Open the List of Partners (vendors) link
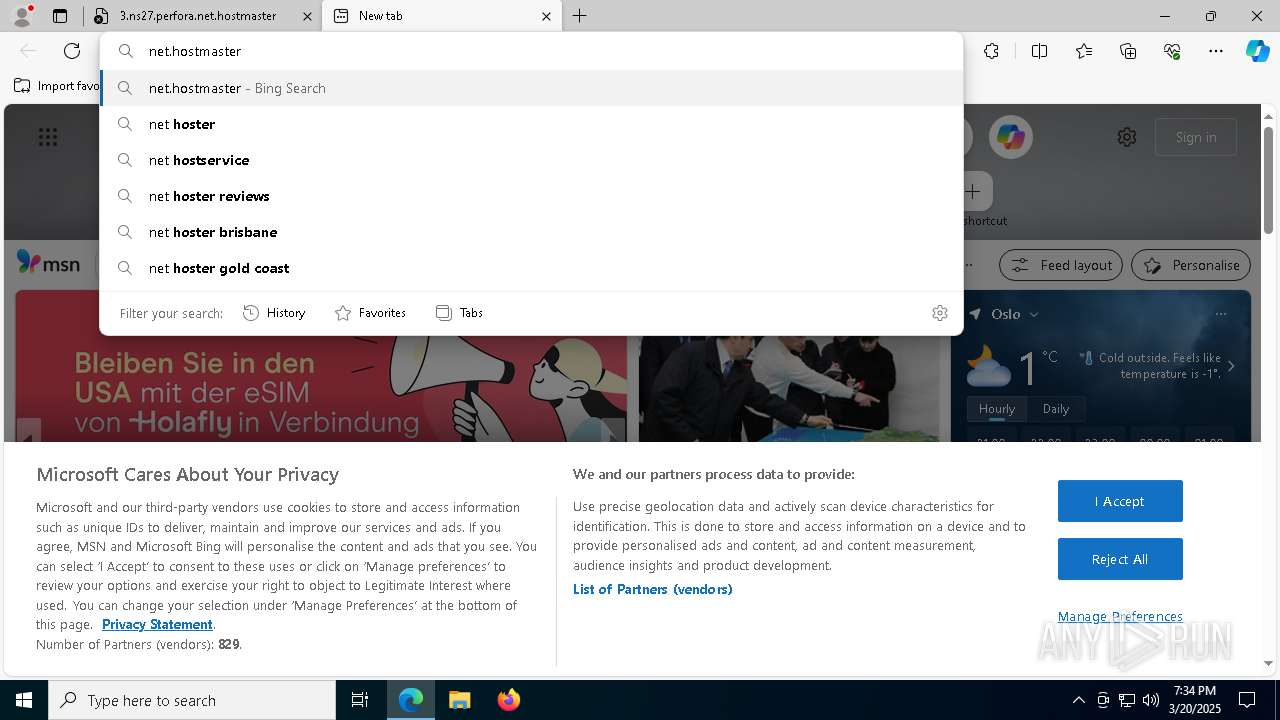This screenshot has height=720, width=1280. coord(652,589)
